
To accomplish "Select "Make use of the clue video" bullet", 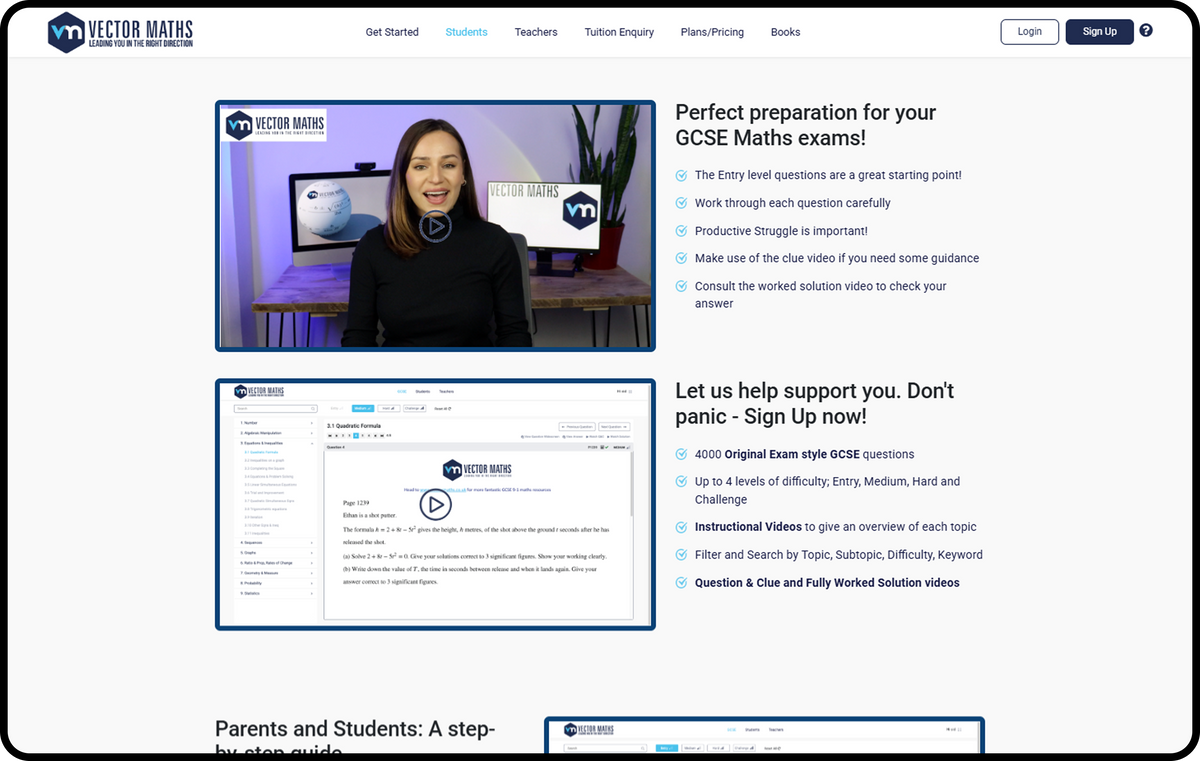I will 837,258.
